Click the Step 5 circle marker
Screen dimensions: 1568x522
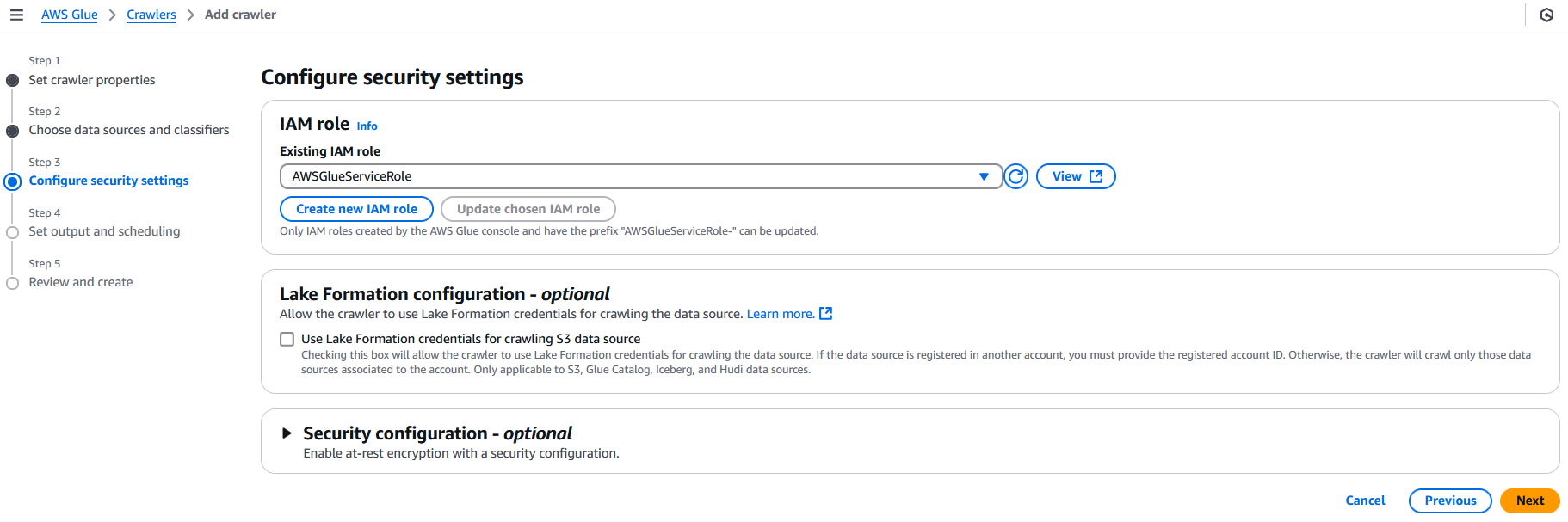tap(12, 284)
